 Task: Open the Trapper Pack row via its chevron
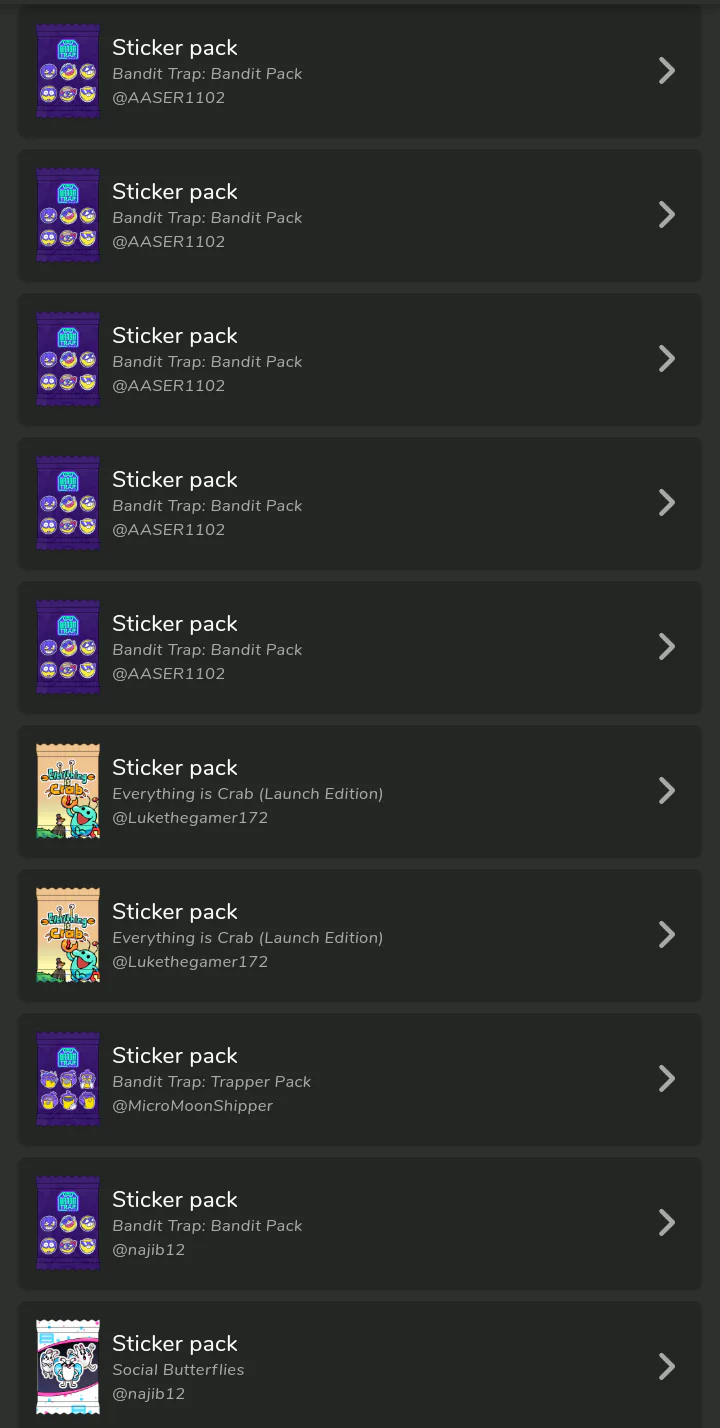(667, 1078)
